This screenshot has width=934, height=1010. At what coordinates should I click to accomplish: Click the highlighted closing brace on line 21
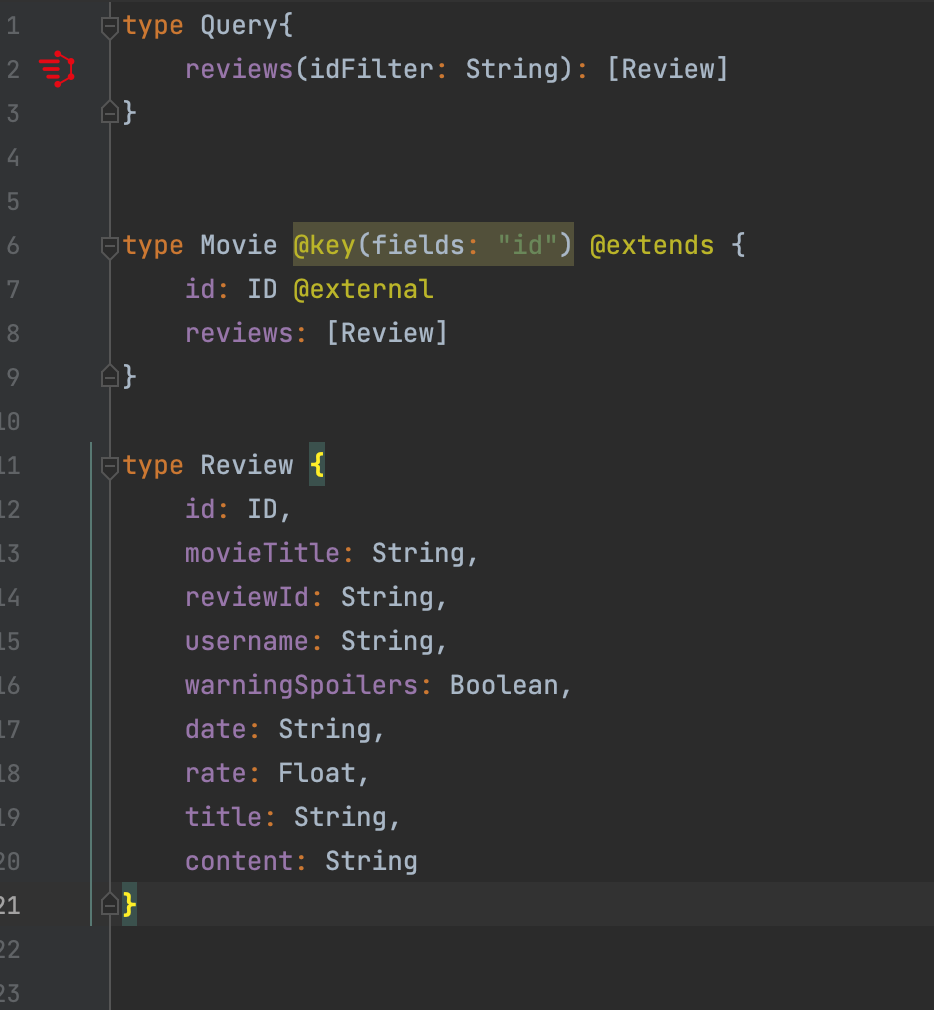[x=129, y=905]
